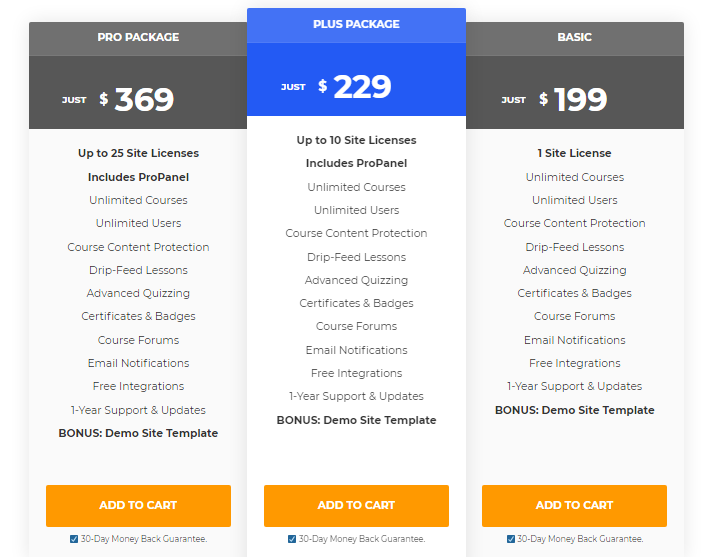Toggle Pro Package money back guarantee checkbox

(74, 539)
